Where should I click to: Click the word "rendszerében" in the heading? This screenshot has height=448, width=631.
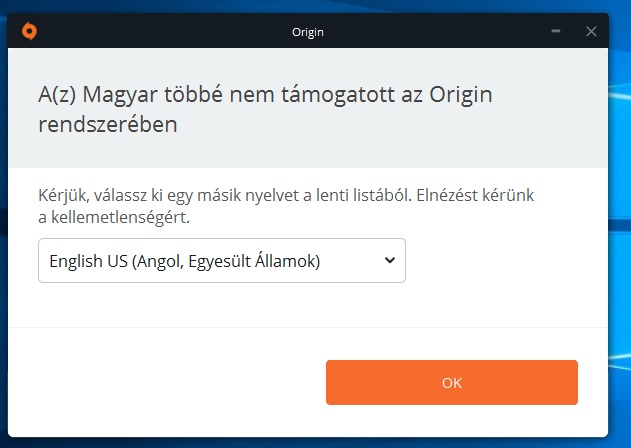[x=111, y=126]
